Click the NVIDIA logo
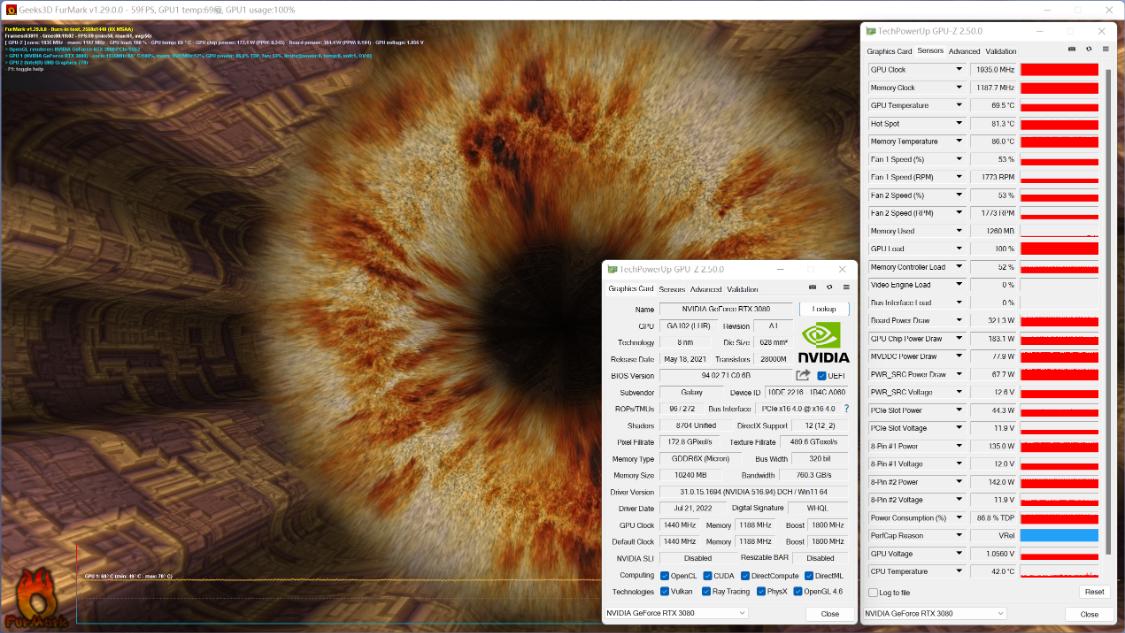1125x633 pixels. pos(823,343)
